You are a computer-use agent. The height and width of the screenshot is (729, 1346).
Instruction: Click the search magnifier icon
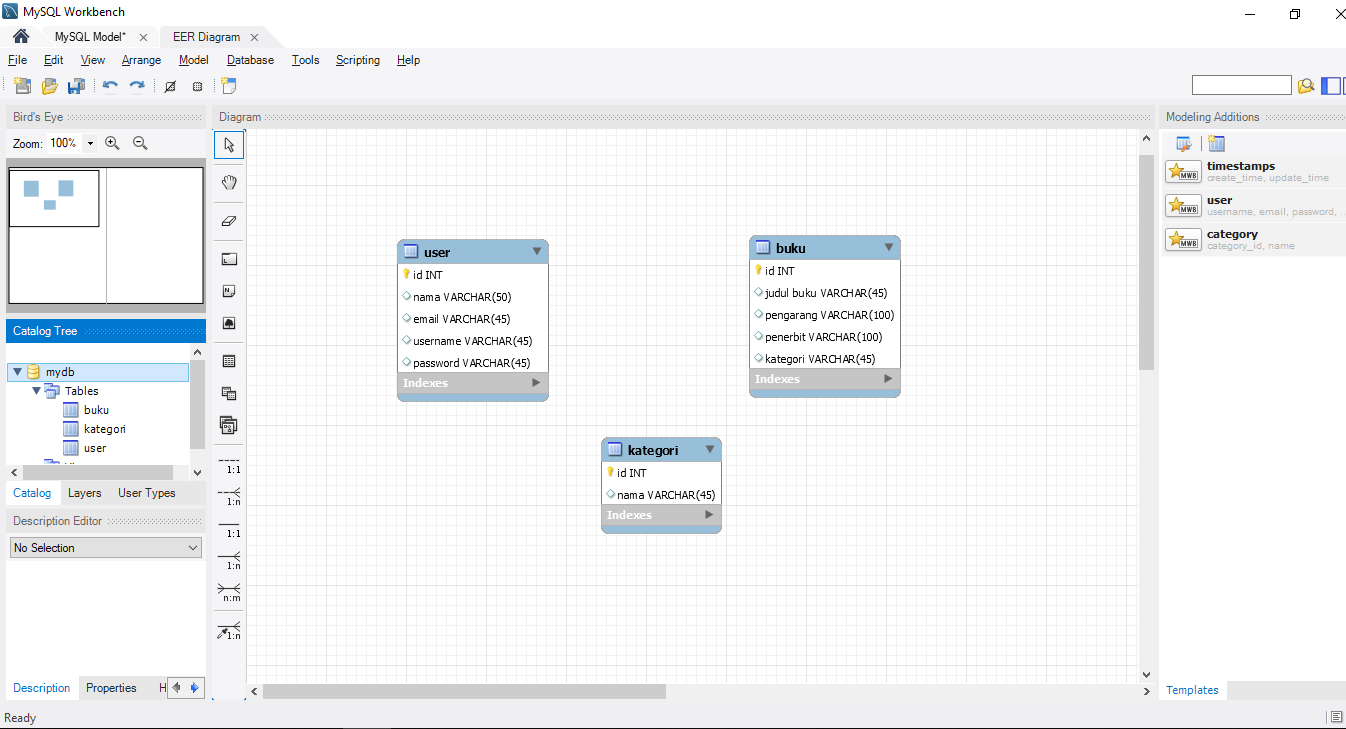click(1305, 86)
